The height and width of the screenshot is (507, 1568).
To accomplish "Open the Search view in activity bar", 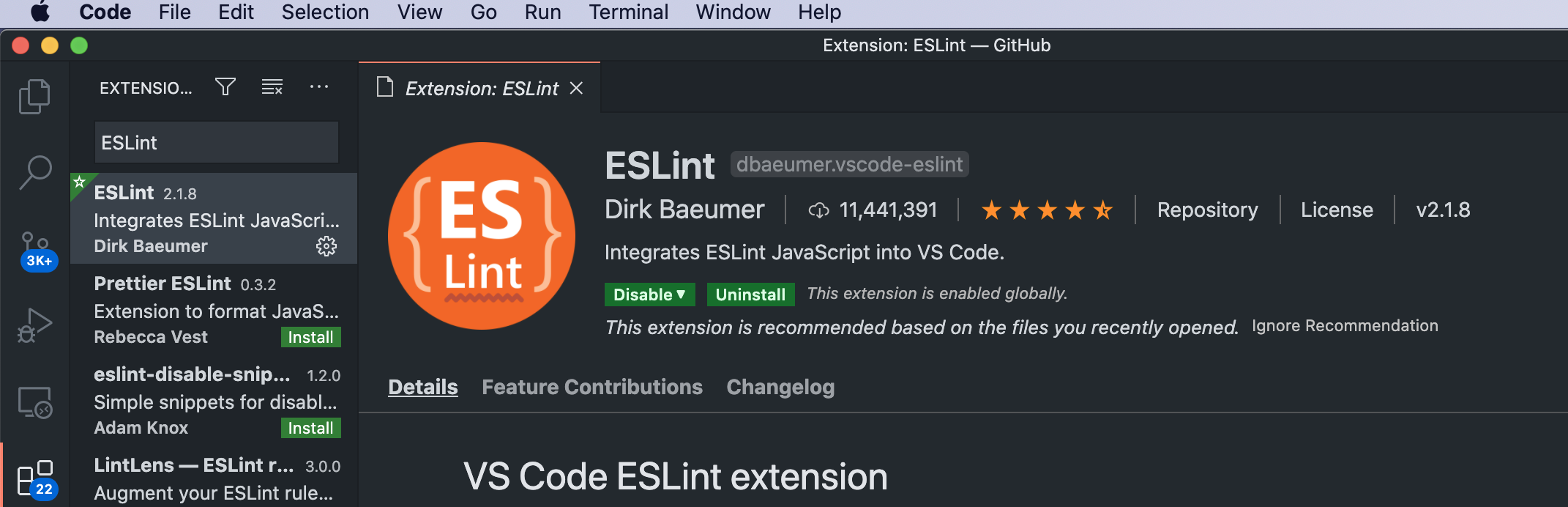I will click(34, 173).
